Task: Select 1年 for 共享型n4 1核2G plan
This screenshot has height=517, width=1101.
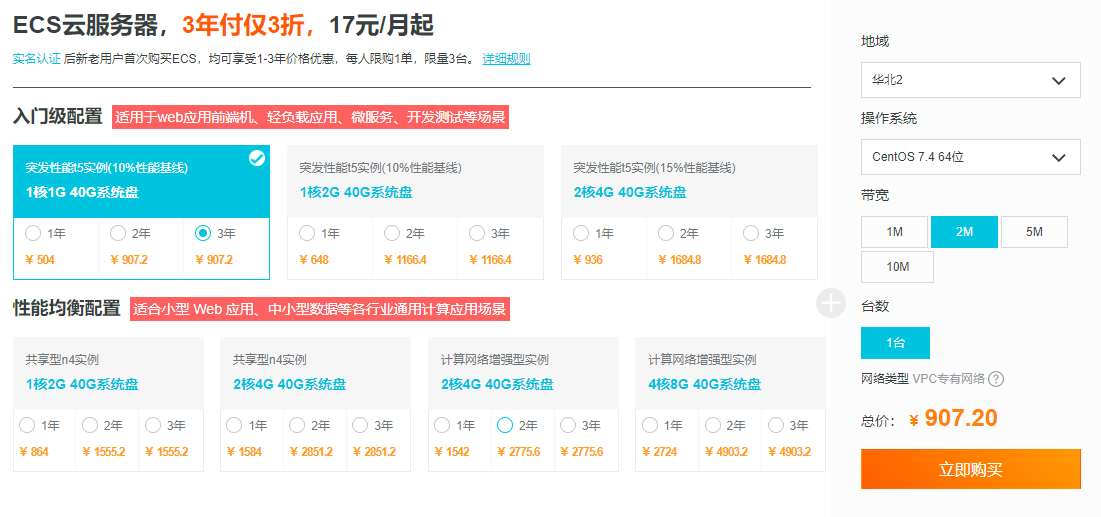Action: 27,425
